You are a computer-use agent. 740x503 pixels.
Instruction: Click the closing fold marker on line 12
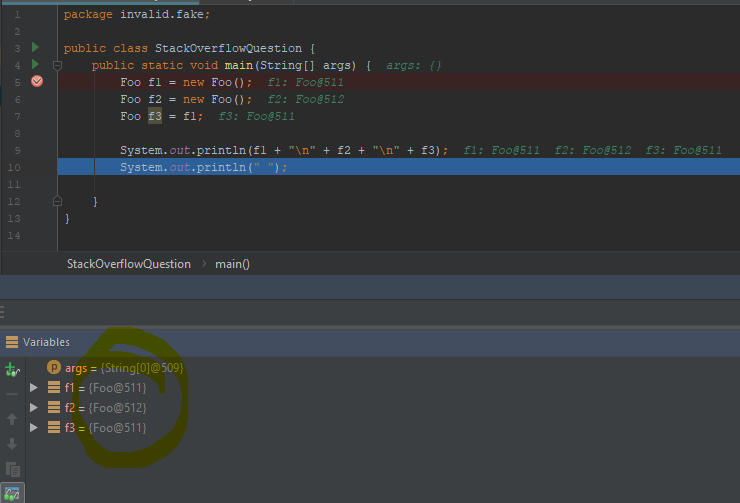pyautogui.click(x=58, y=201)
